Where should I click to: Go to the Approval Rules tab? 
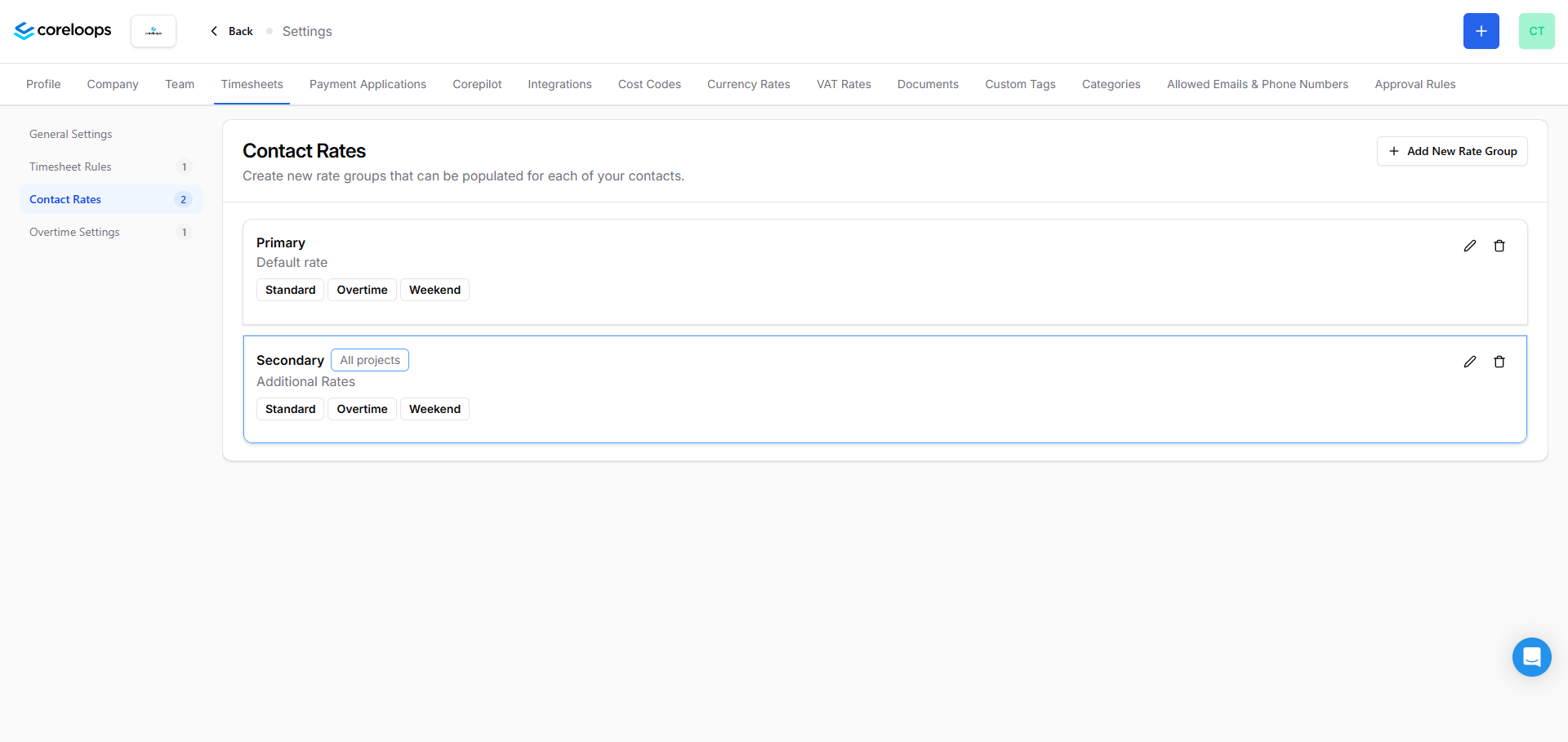(x=1414, y=84)
